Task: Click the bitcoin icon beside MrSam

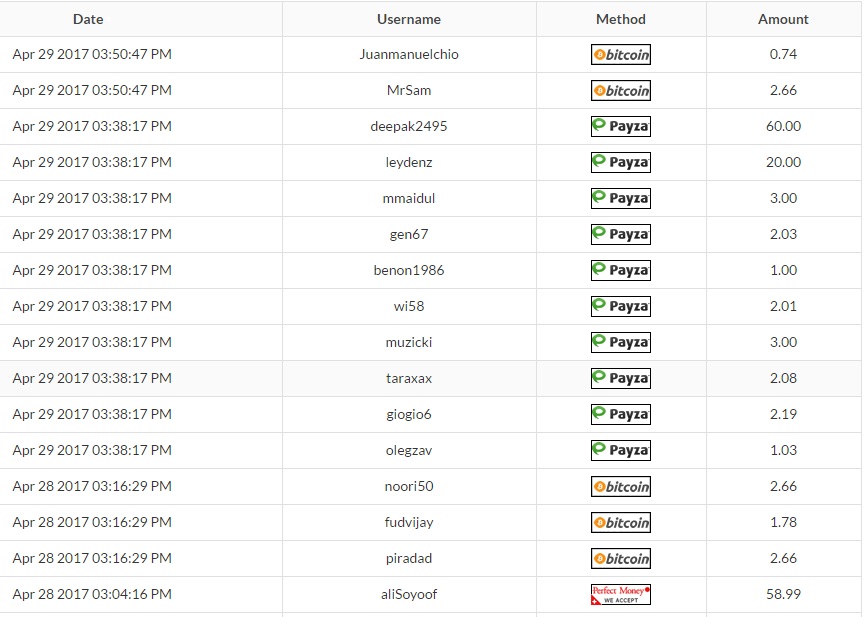Action: [621, 91]
